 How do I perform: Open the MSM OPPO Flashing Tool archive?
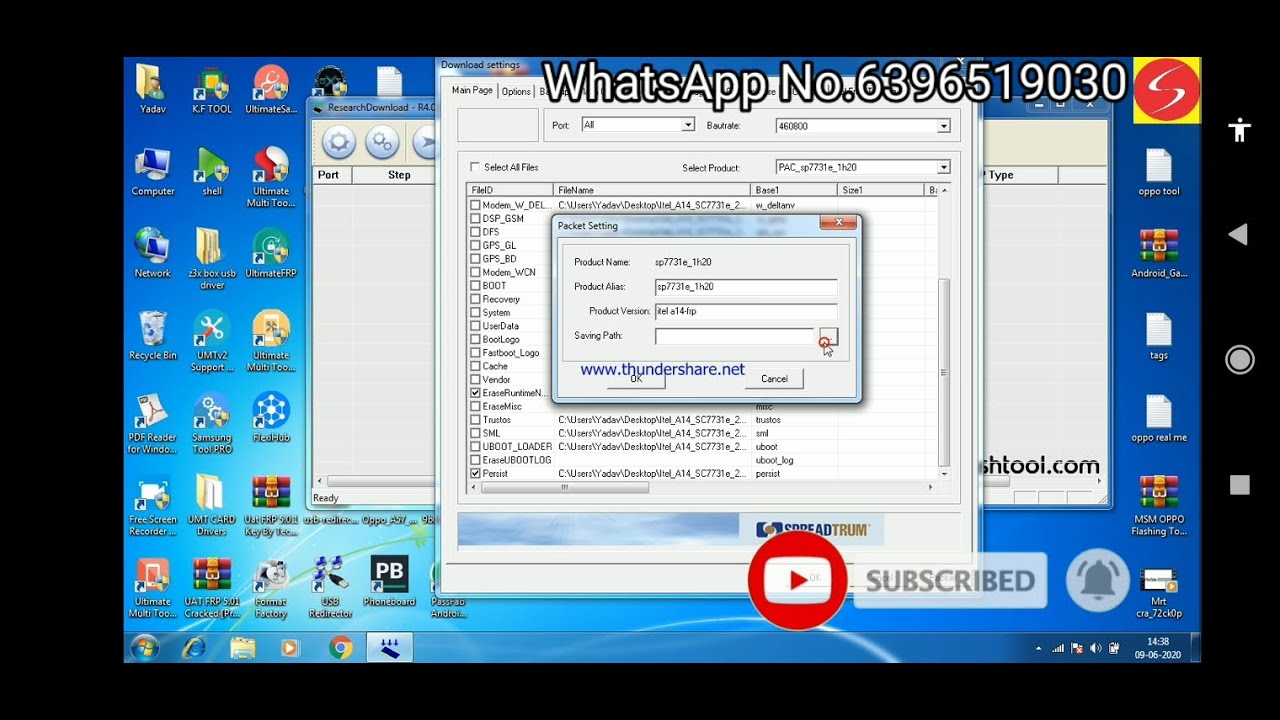(x=1158, y=506)
